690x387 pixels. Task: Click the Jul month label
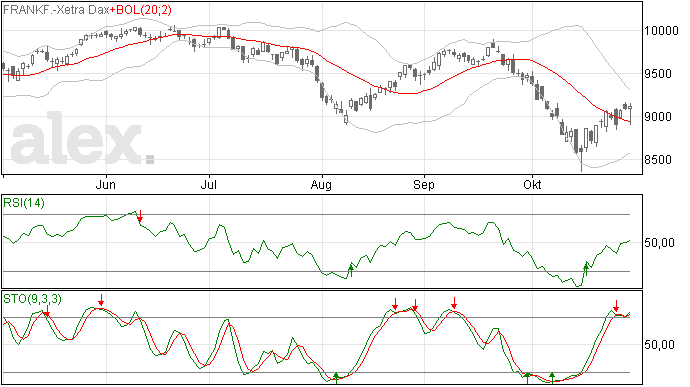pos(209,184)
